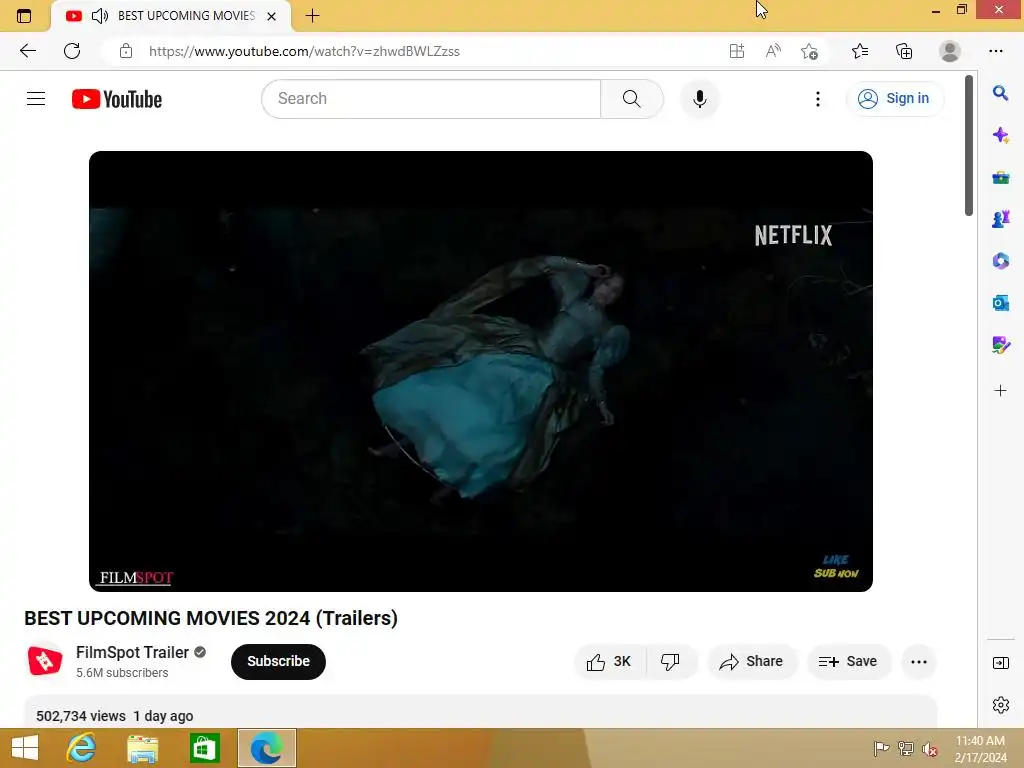
Task: Save video to a playlist
Action: (x=848, y=662)
